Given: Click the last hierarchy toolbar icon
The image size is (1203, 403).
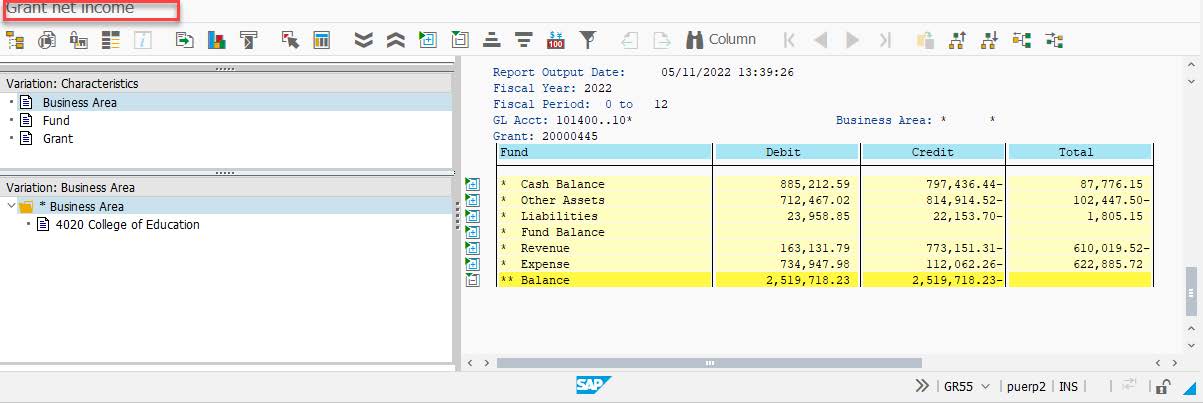Looking at the screenshot, I should point(1054,40).
